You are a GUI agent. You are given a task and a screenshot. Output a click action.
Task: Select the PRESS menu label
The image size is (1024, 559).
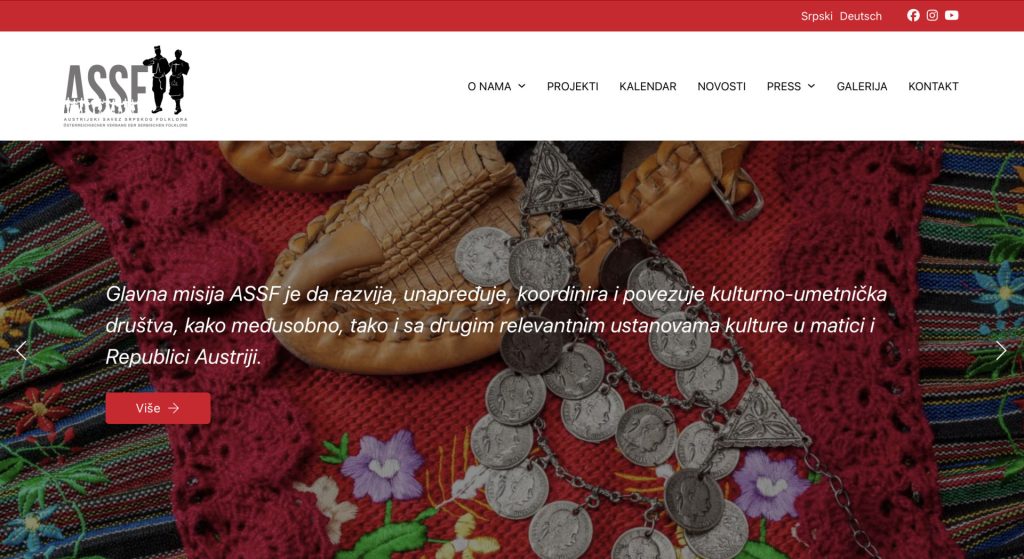784,86
